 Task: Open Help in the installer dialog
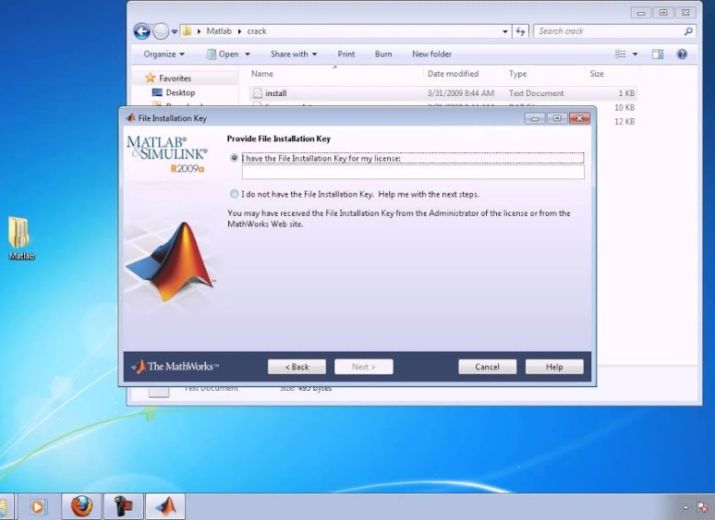tap(554, 367)
